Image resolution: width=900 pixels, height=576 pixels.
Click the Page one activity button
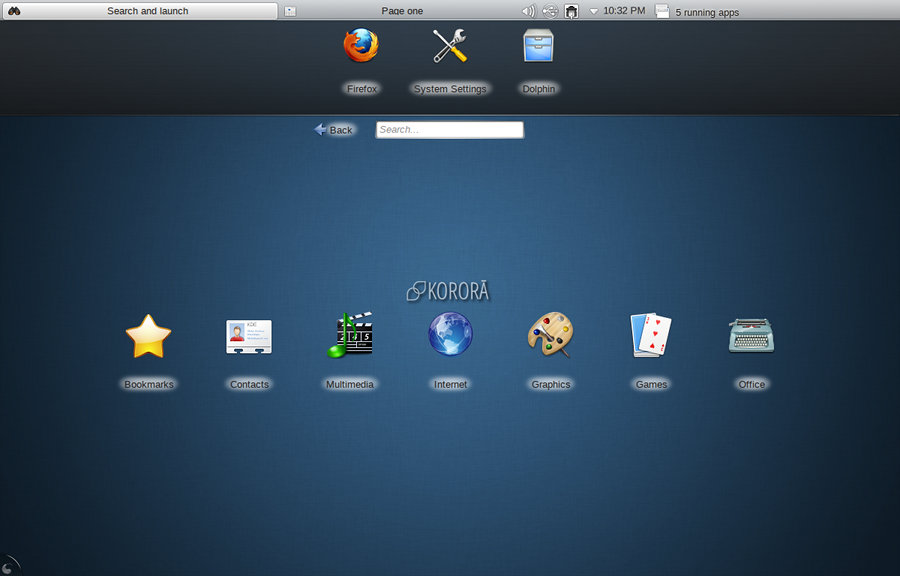[402, 11]
